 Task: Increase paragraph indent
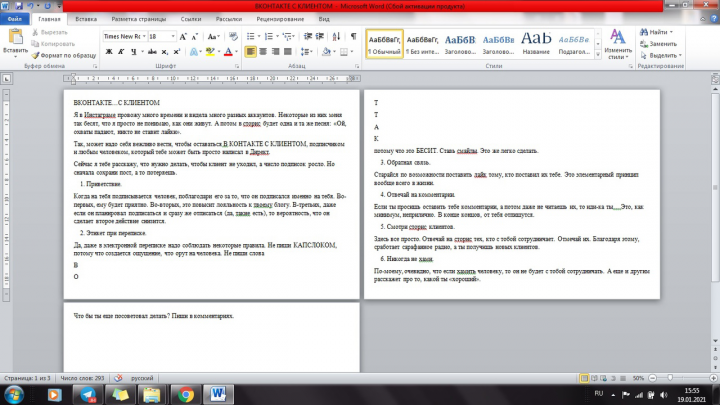pos(320,36)
